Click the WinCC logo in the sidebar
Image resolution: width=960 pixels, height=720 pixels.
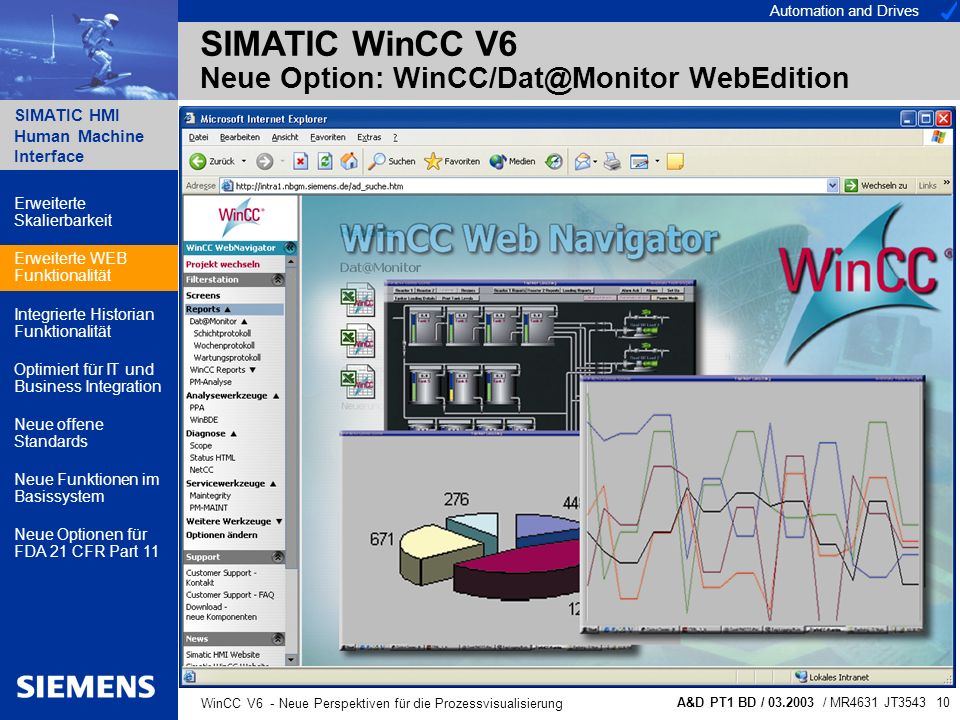point(241,217)
